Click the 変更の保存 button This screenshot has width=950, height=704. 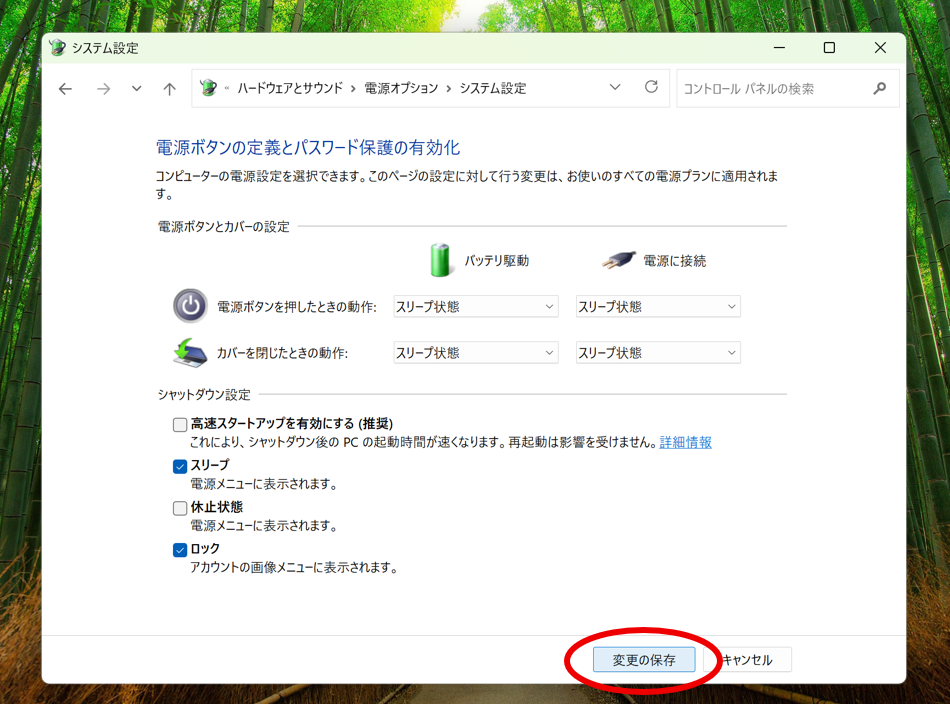[644, 660]
